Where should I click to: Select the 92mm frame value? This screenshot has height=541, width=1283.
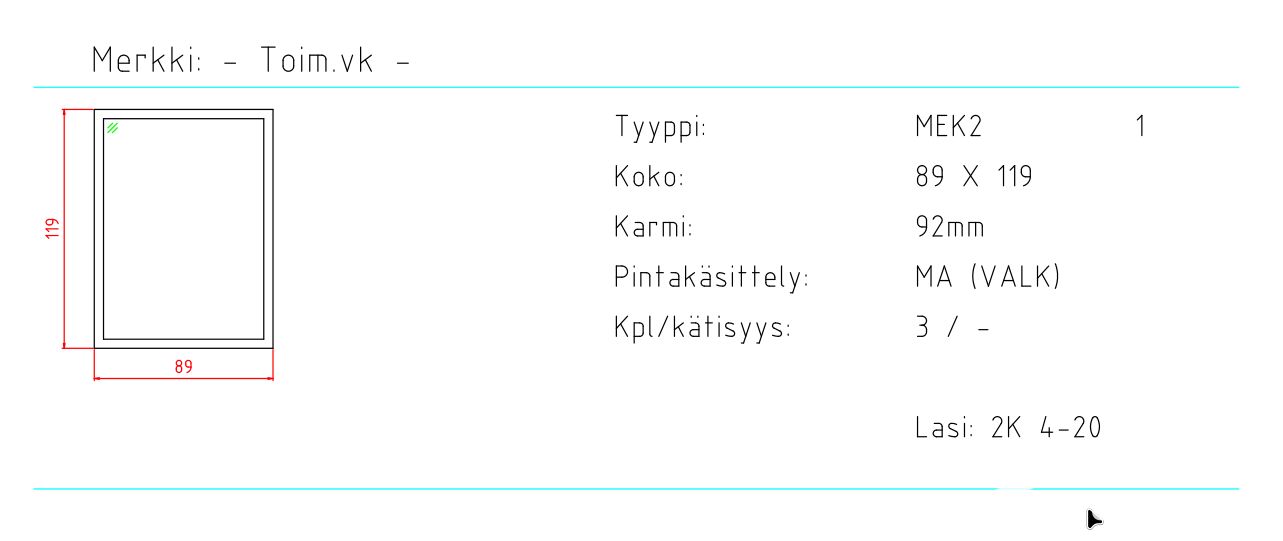click(949, 228)
